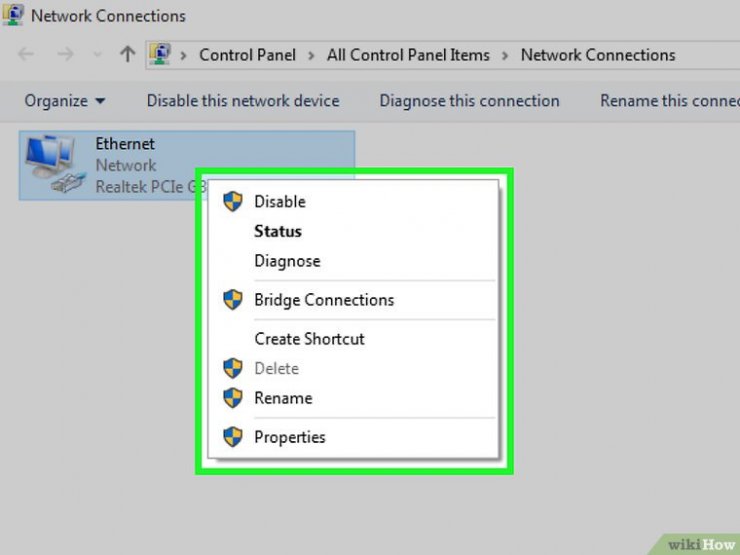
Task: Click the shield icon beside Disable
Action: (x=233, y=202)
